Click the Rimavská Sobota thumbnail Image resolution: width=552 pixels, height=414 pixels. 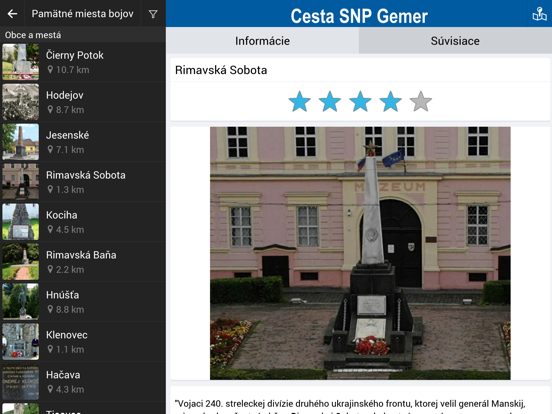[21, 182]
